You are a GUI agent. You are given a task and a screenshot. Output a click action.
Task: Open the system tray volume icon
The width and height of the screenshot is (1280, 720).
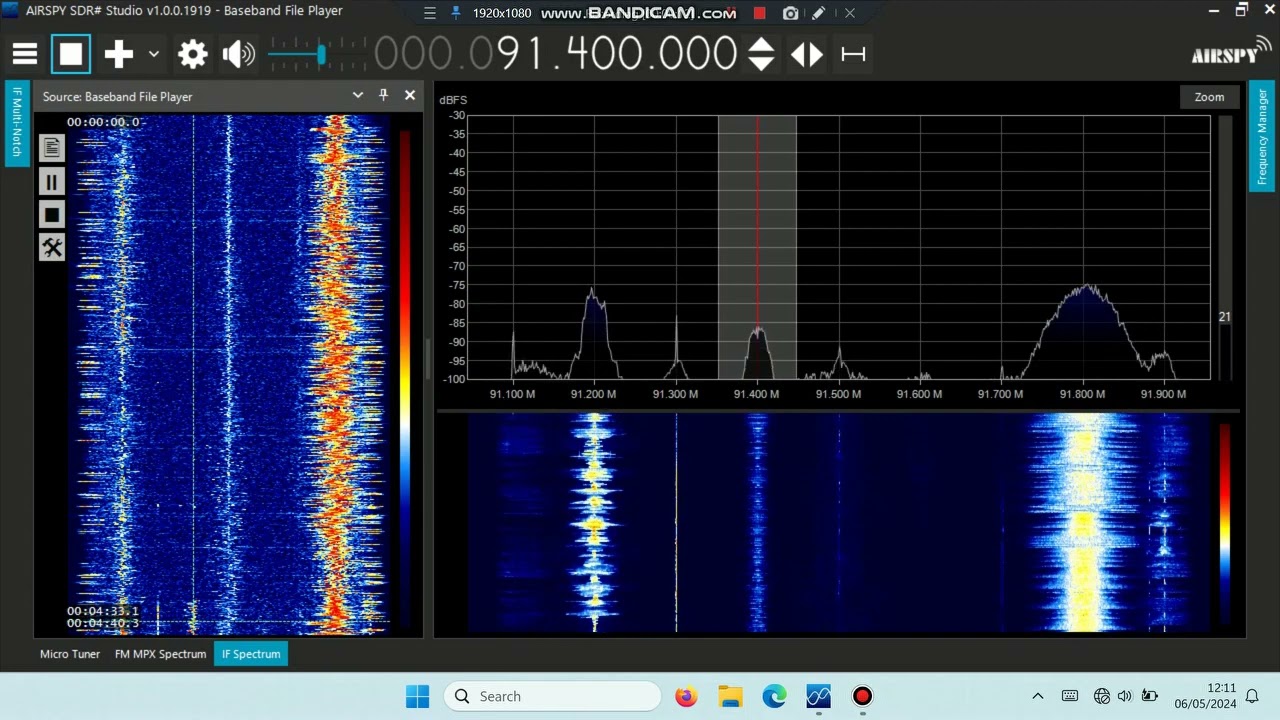[x=1125, y=696]
